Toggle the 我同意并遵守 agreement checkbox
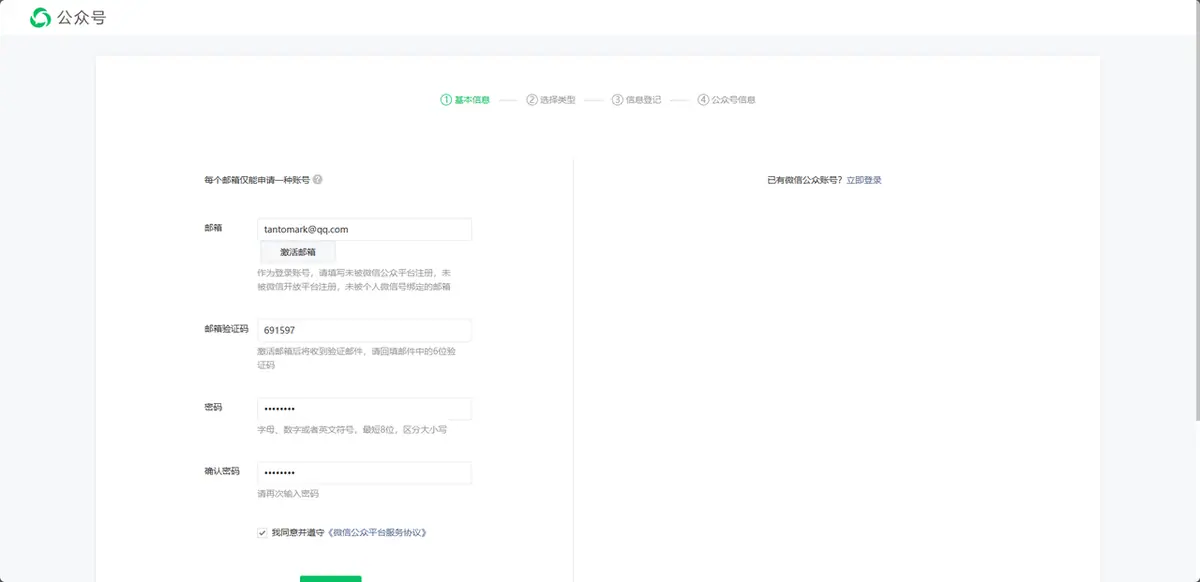The image size is (1200, 582). click(262, 533)
